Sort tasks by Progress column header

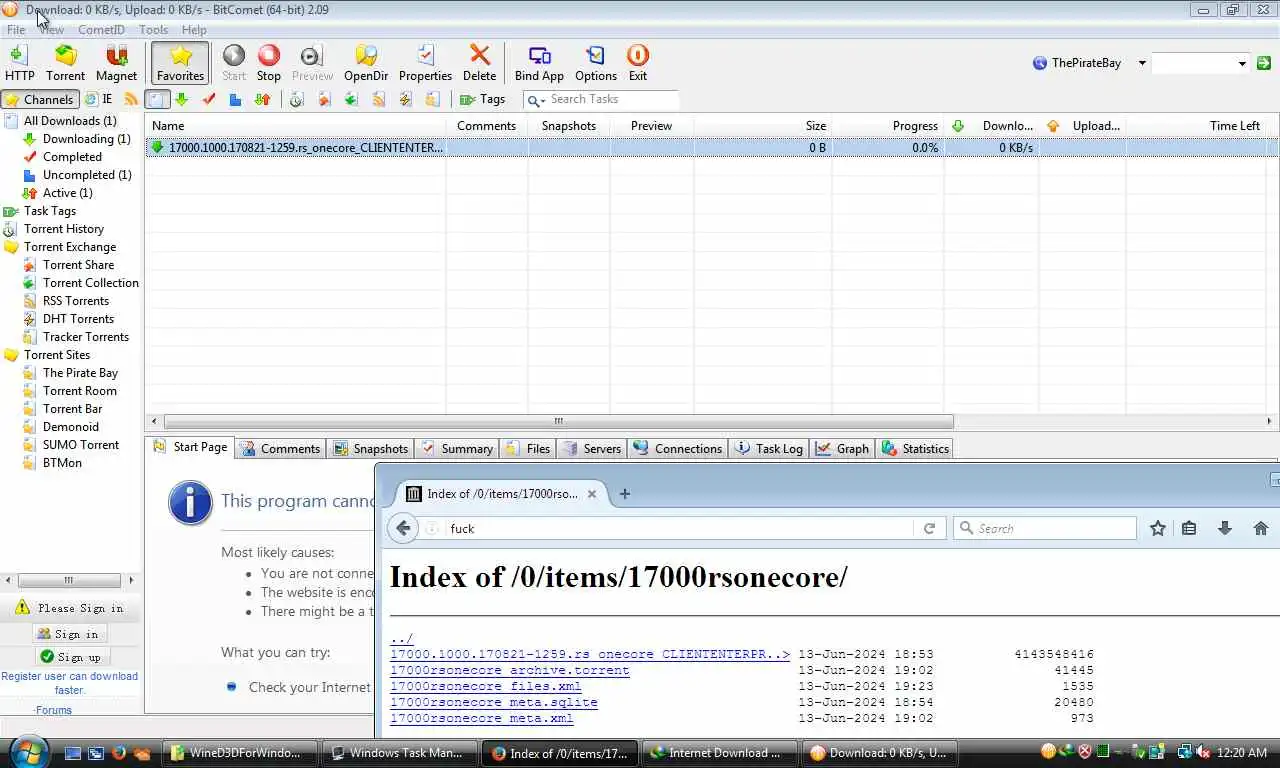[x=888, y=126]
